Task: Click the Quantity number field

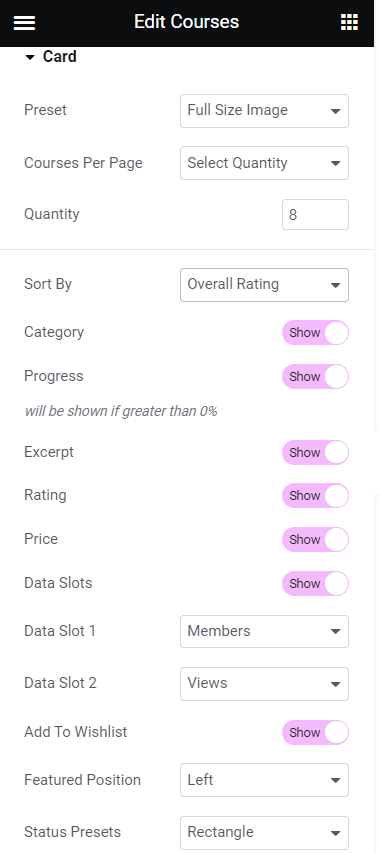Action: (315, 214)
